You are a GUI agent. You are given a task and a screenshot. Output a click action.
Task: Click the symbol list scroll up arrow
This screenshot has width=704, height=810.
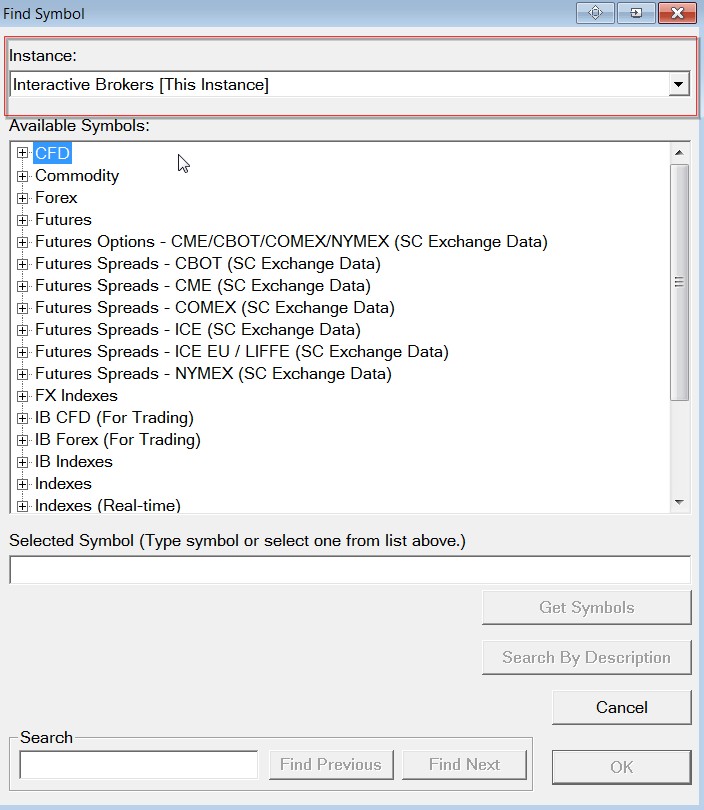679,152
